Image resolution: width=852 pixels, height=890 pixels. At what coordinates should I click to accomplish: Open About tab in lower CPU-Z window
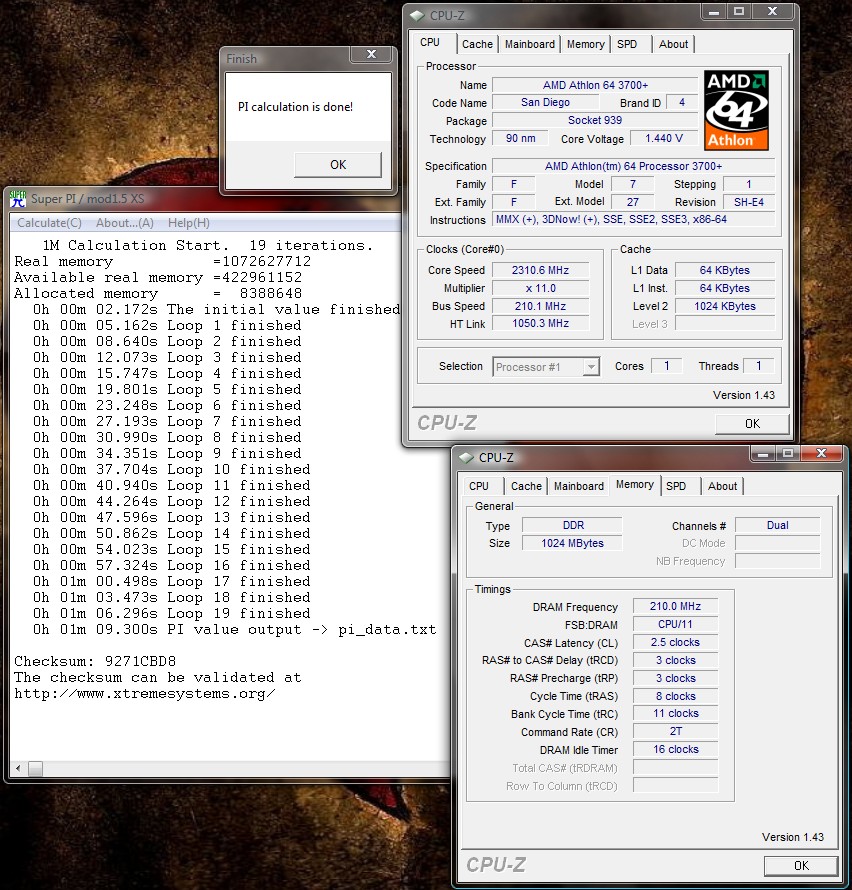pos(722,486)
